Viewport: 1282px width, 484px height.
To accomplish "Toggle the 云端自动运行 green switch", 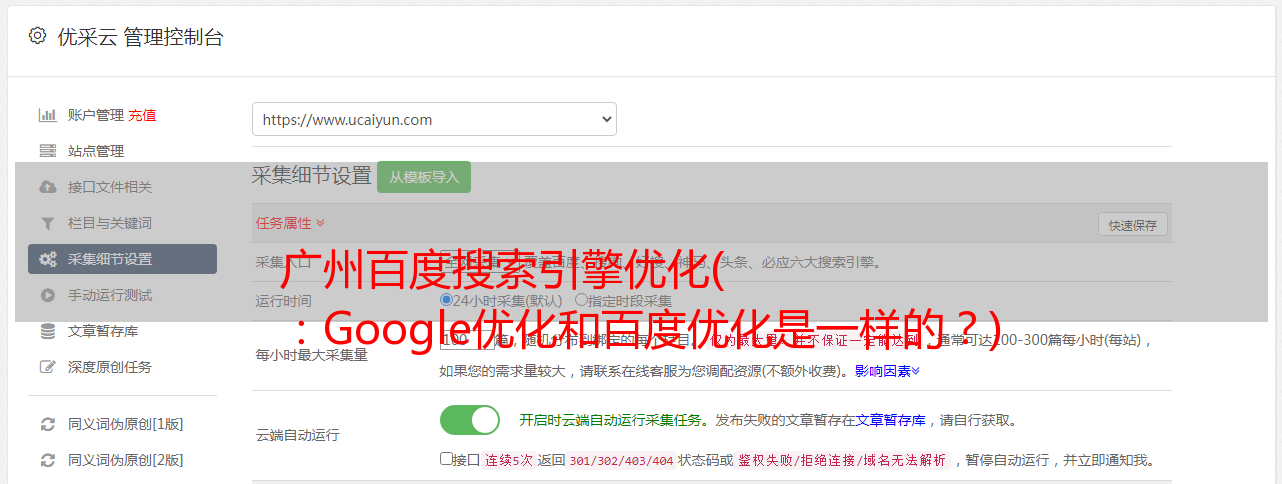I will (470, 420).
